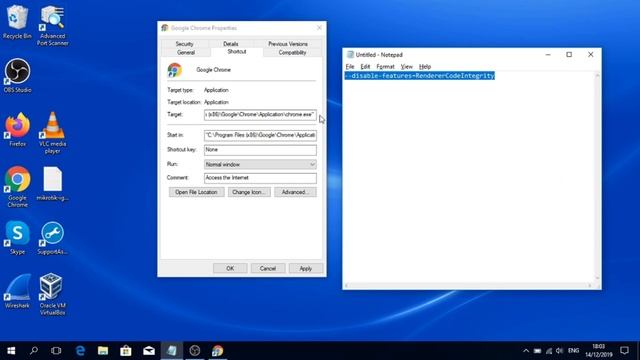The height and width of the screenshot is (360, 640).
Task: Select the Wireshark desktop icon
Action: pos(17,291)
